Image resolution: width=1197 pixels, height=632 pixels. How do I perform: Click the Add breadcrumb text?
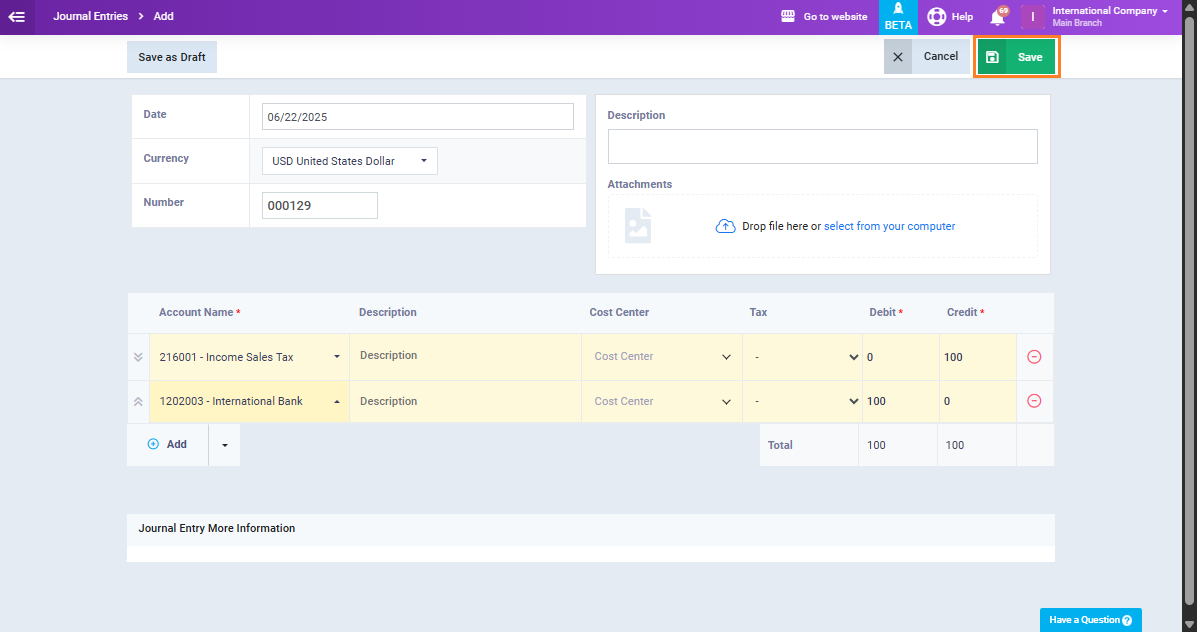[163, 16]
